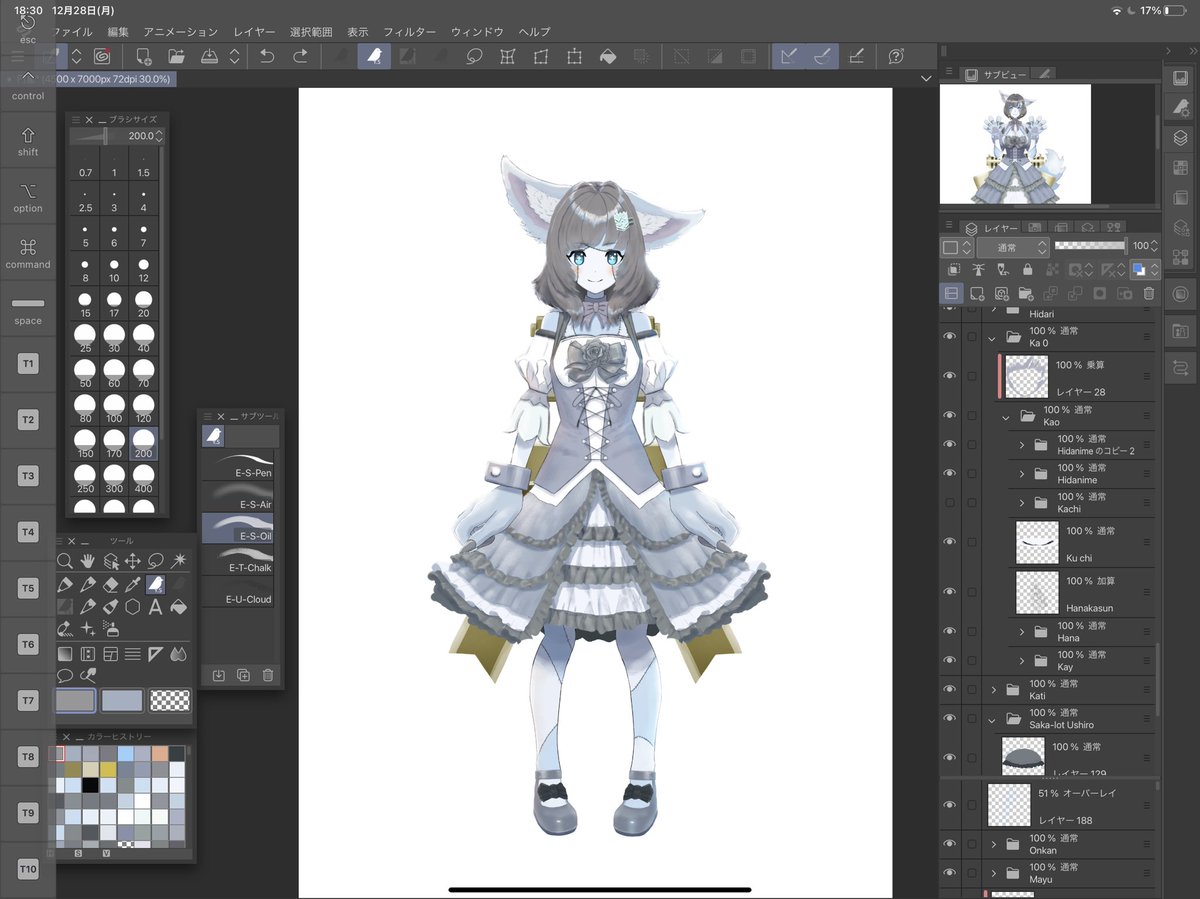Expand the Hana folder
Screen dimensions: 1200x899
click(x=1022, y=632)
